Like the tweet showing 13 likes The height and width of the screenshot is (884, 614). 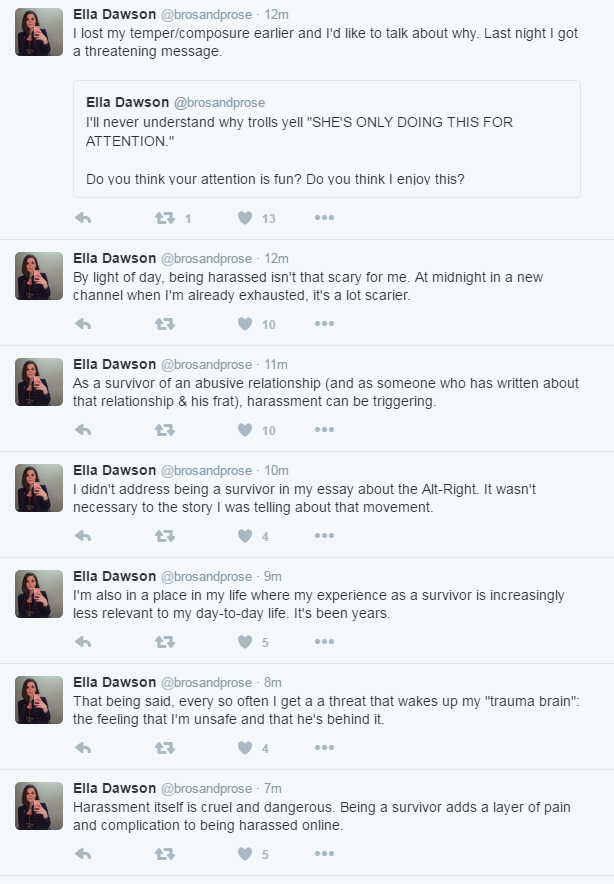coord(245,218)
